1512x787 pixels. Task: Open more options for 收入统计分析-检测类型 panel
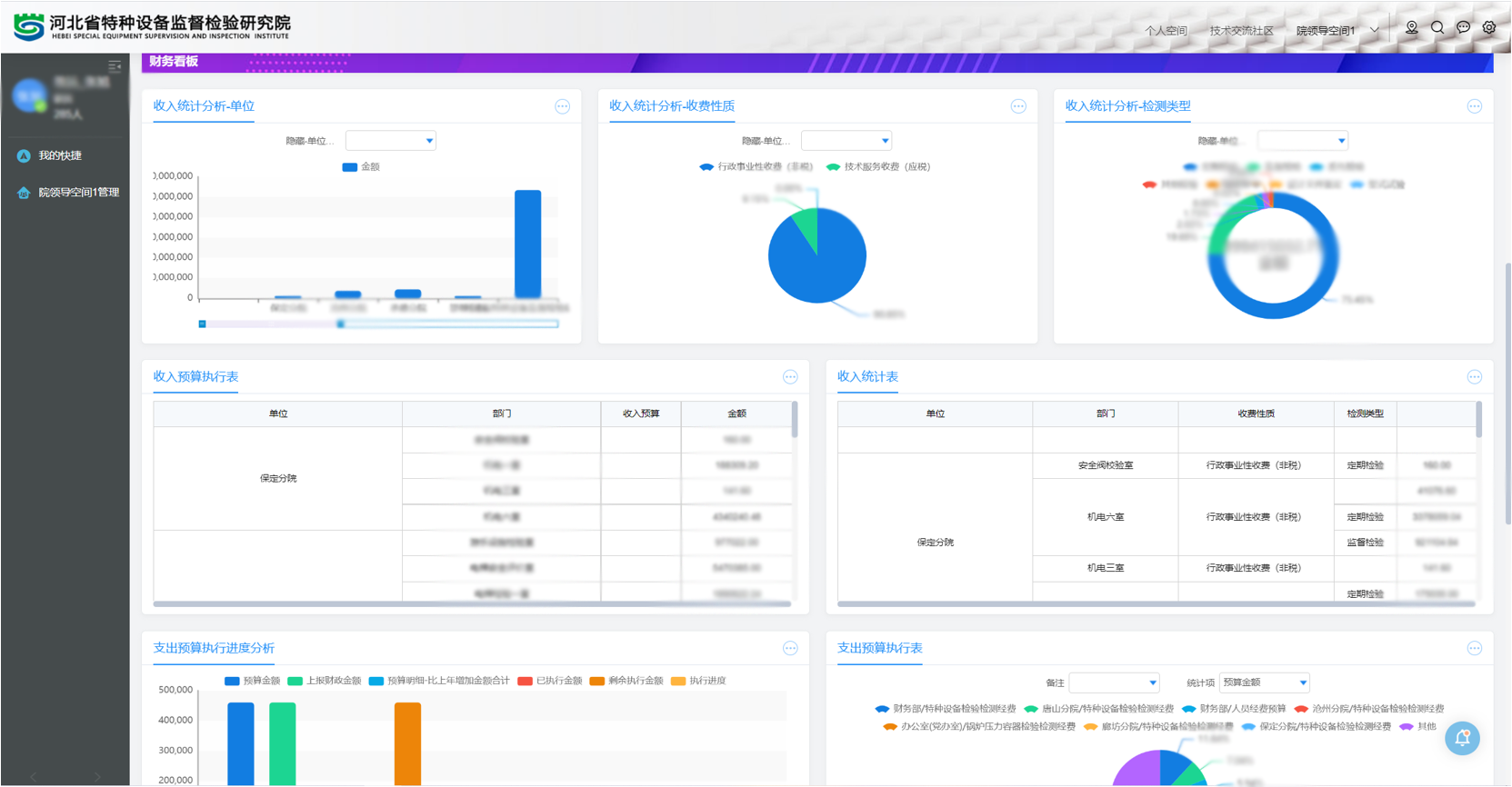pos(1475,106)
